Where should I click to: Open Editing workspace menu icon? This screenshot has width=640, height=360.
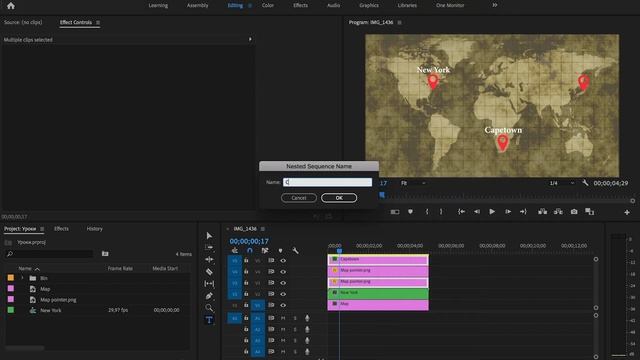click(250, 6)
